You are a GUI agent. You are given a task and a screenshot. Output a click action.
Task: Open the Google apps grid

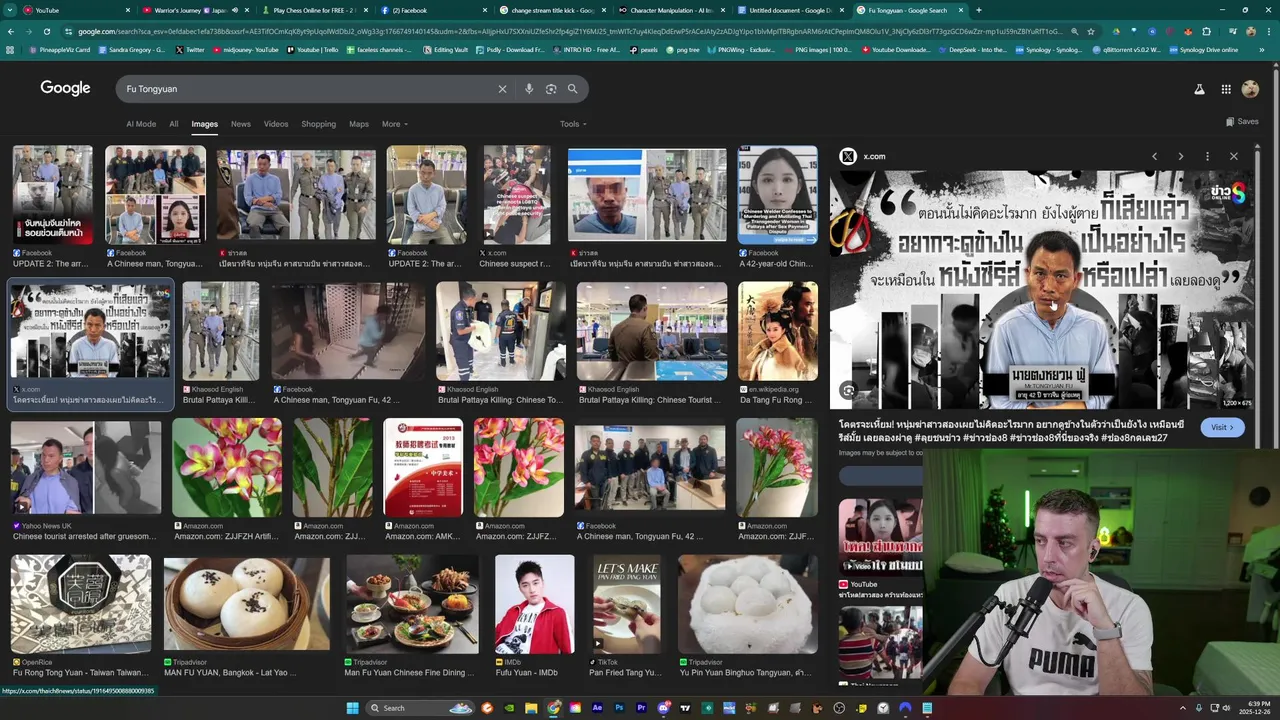coord(1226,89)
